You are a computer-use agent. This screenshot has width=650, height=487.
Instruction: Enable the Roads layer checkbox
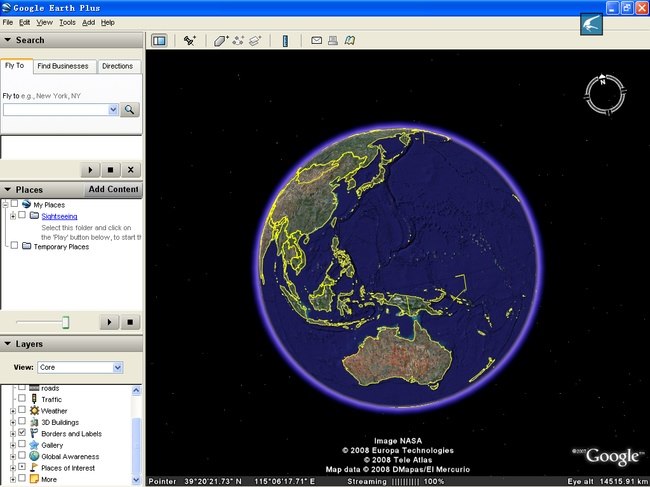(22, 388)
